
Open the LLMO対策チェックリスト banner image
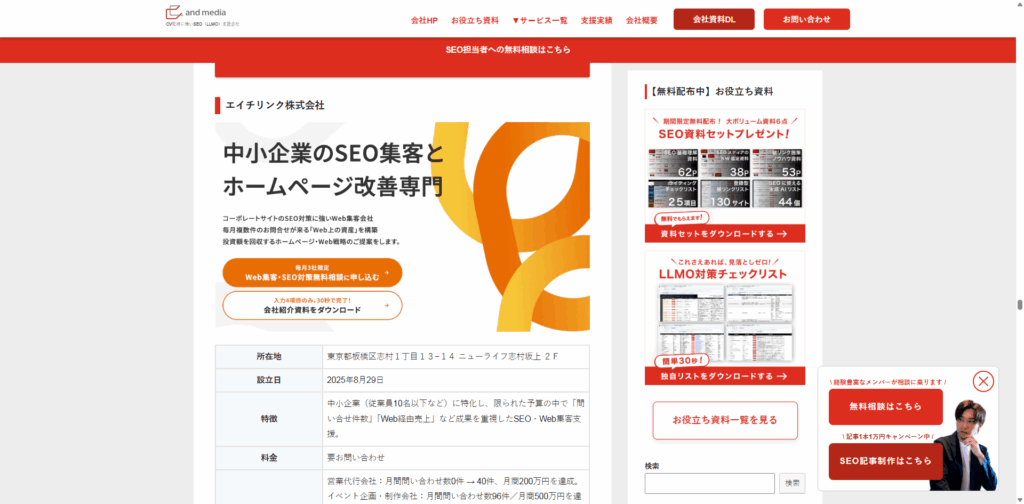click(x=725, y=308)
